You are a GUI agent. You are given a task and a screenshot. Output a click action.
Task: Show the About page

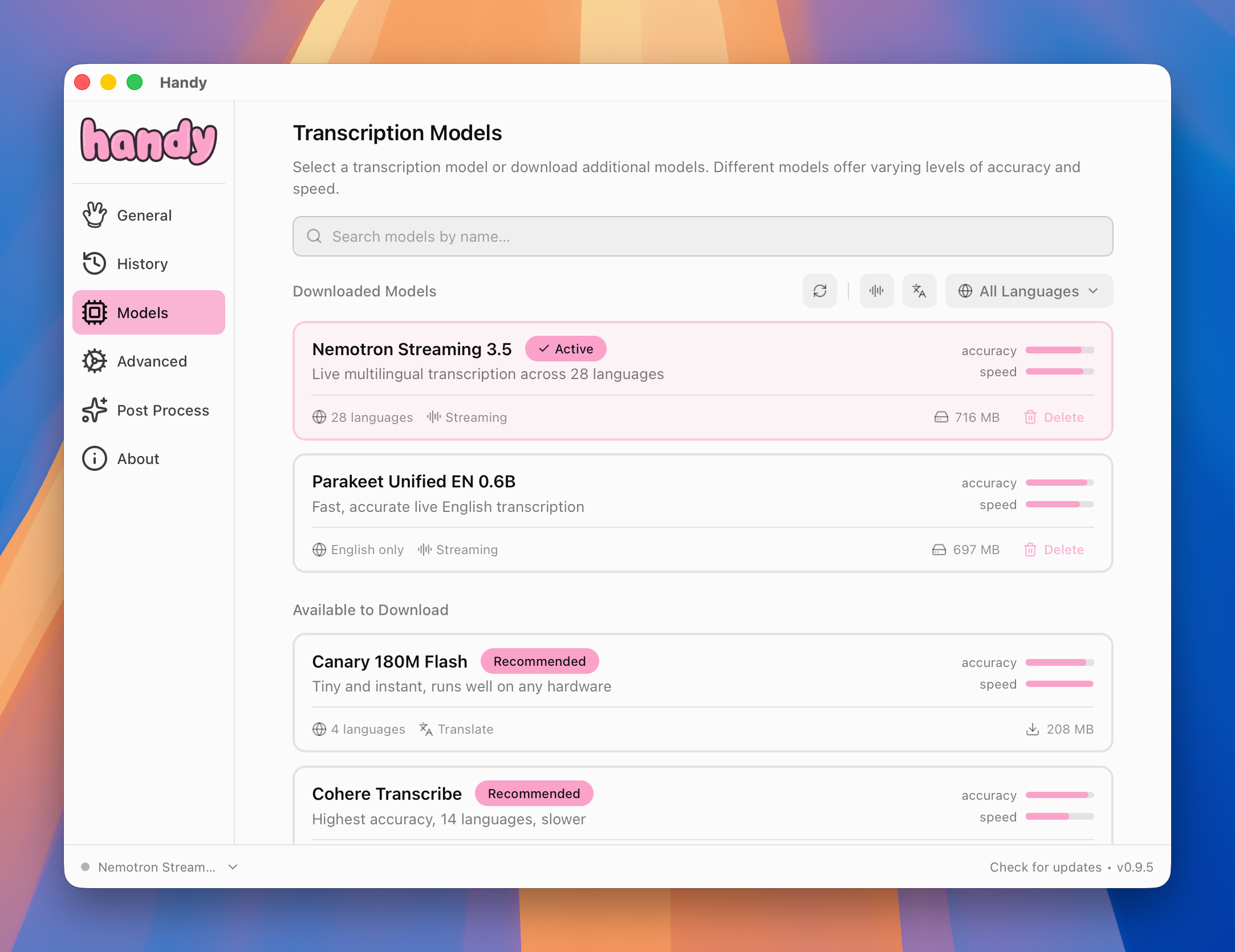click(149, 459)
